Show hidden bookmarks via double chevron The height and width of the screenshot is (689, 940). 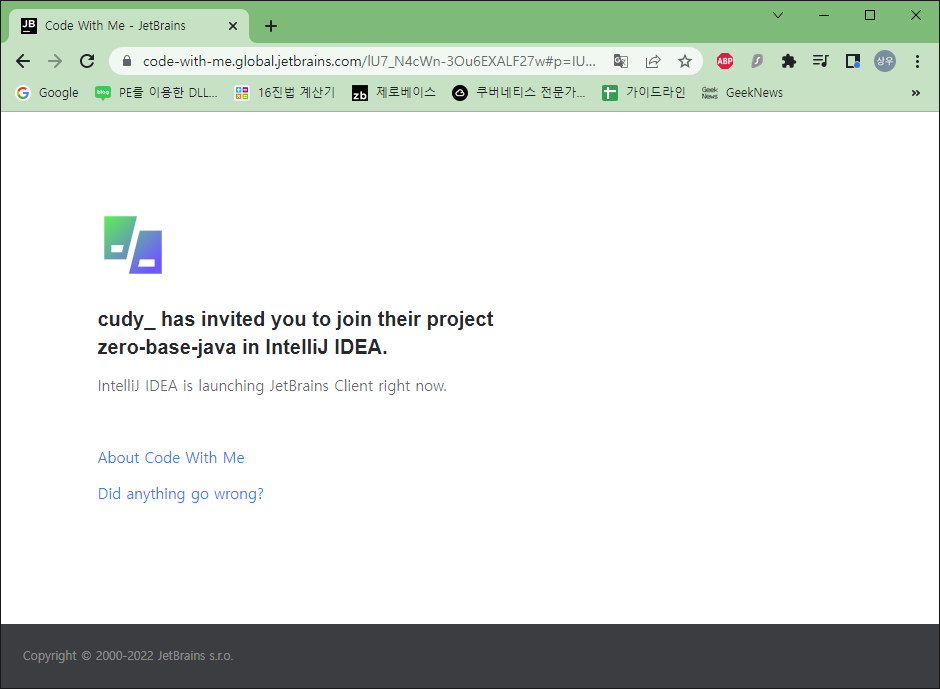point(915,93)
